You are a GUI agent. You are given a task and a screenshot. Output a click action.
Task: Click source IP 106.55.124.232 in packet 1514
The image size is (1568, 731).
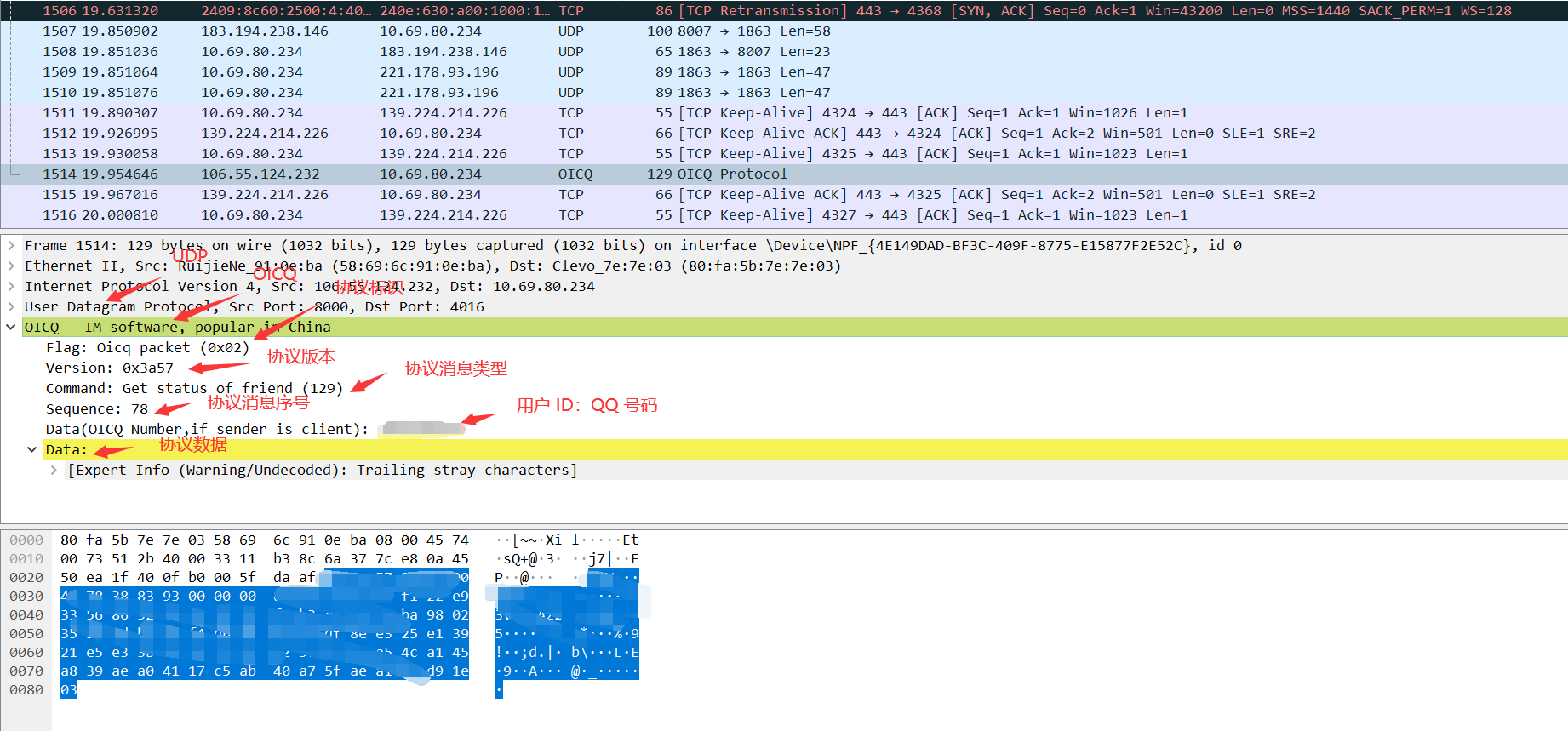(260, 174)
